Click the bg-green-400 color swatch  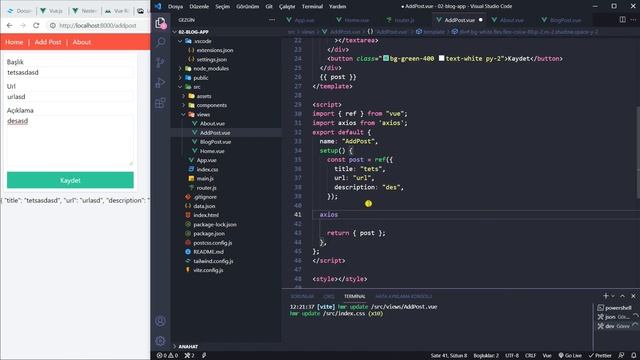tap(386, 58)
